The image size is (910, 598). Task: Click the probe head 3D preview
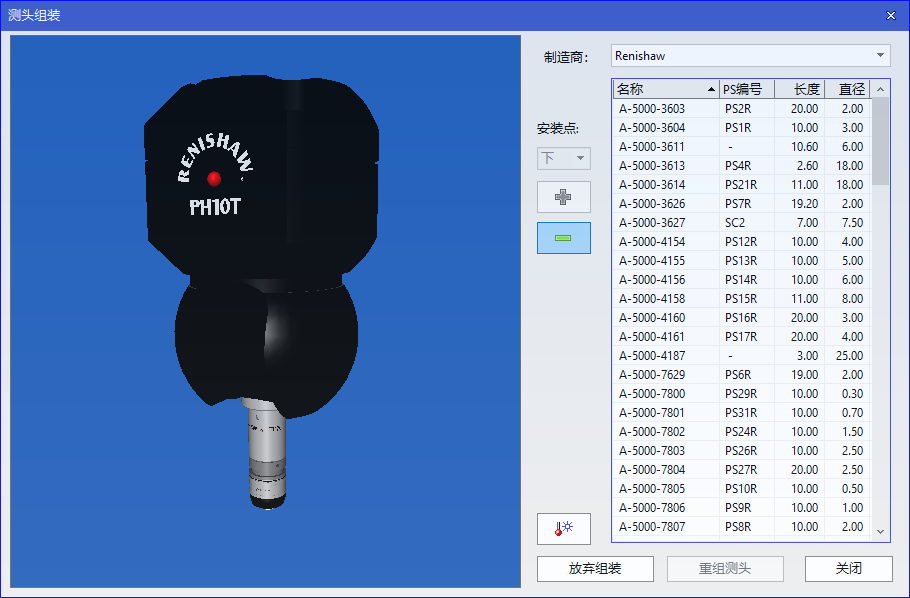click(x=265, y=311)
